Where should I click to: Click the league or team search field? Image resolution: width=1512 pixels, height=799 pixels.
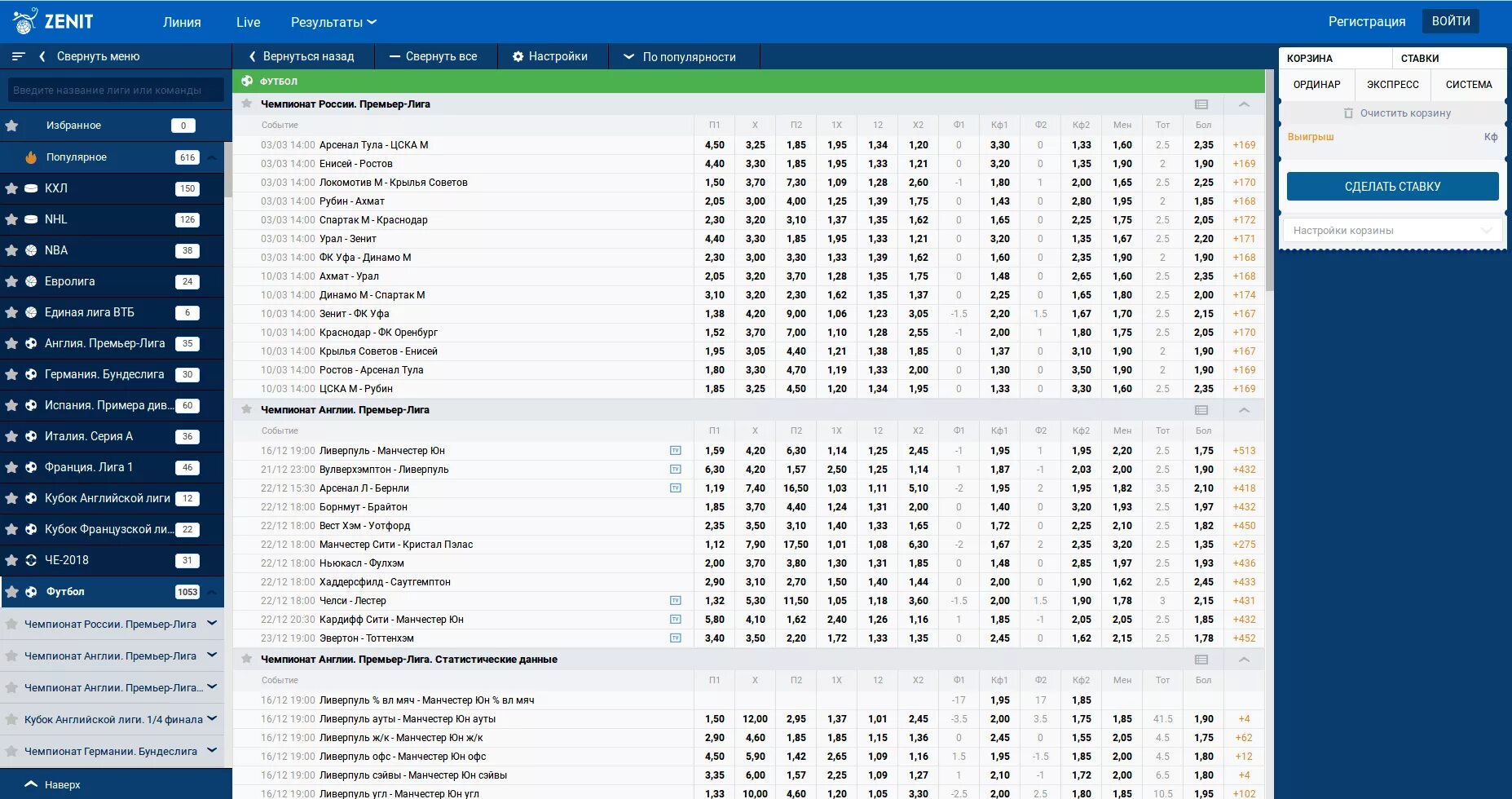click(115, 90)
